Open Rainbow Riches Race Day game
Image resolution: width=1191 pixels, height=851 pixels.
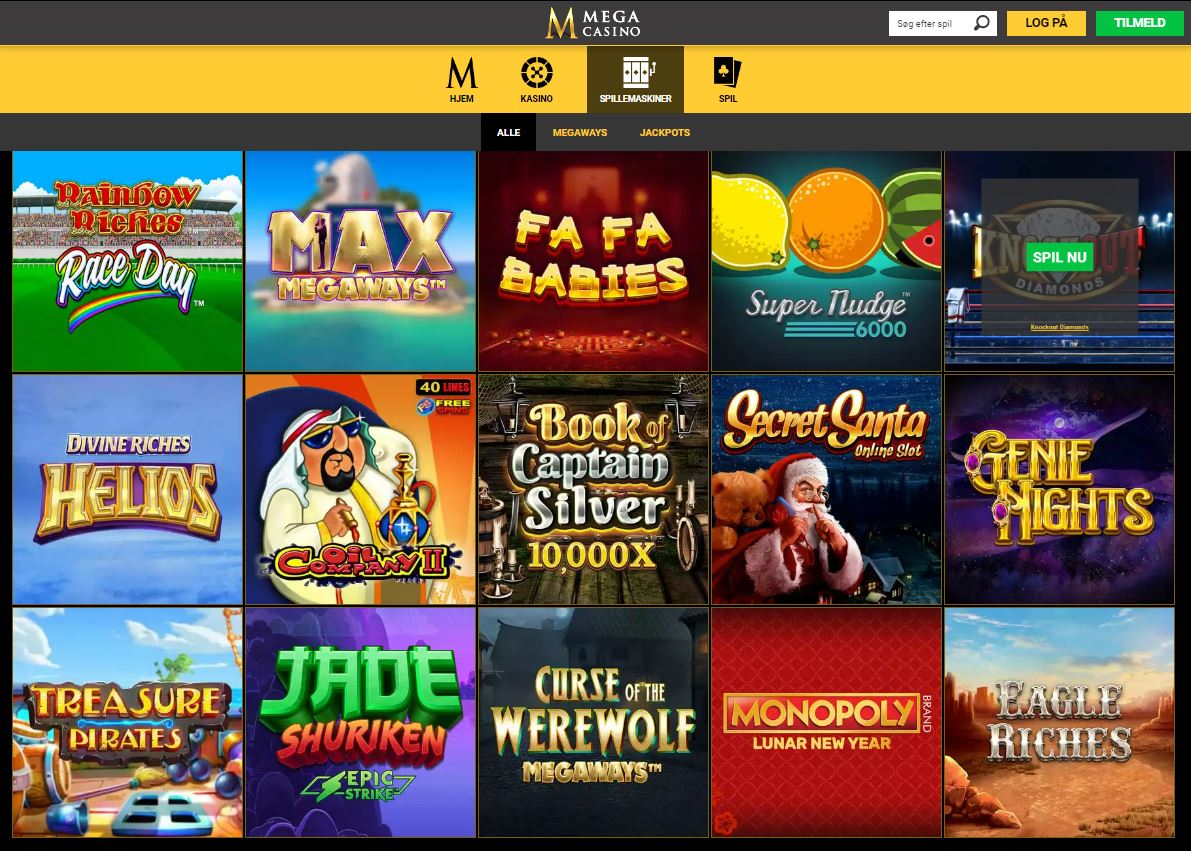[x=128, y=261]
